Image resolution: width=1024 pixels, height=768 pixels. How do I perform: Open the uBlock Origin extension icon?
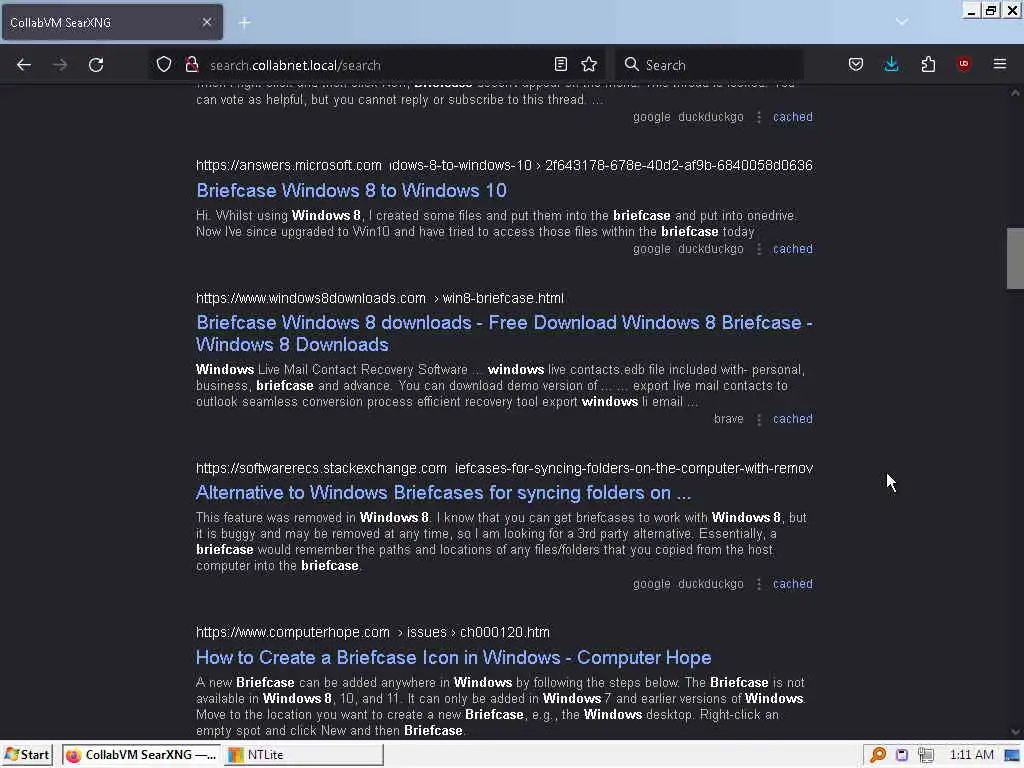click(x=963, y=64)
